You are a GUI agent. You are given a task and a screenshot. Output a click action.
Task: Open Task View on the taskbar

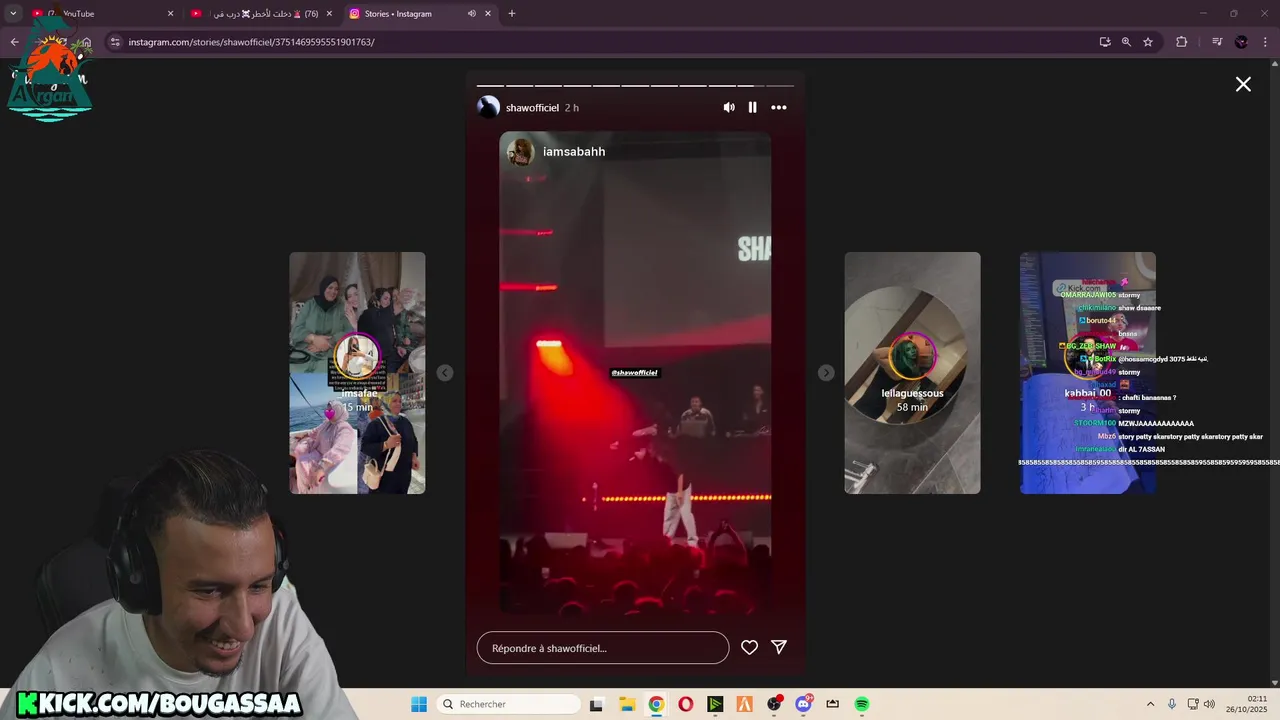tap(597, 704)
